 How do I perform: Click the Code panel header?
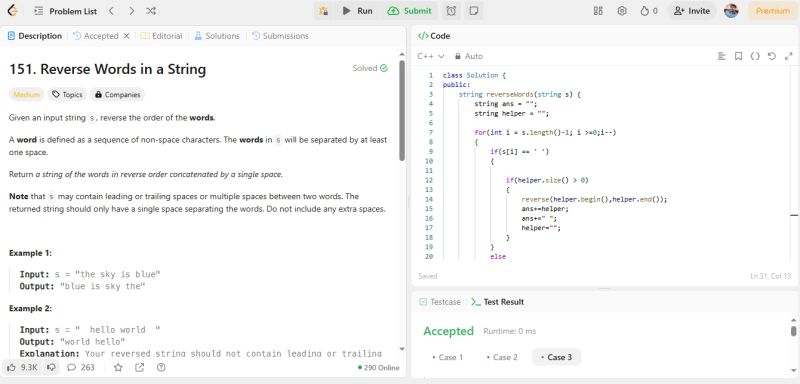click(434, 36)
